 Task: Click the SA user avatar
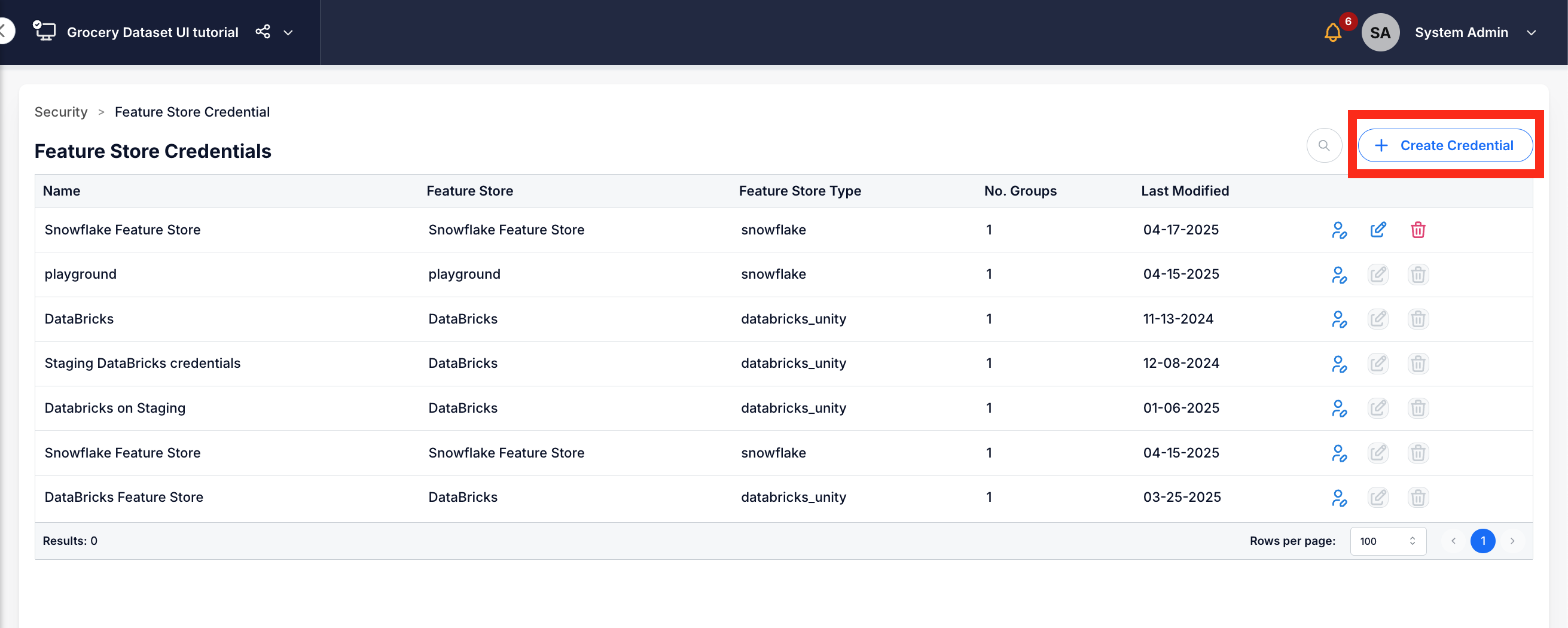click(x=1379, y=33)
